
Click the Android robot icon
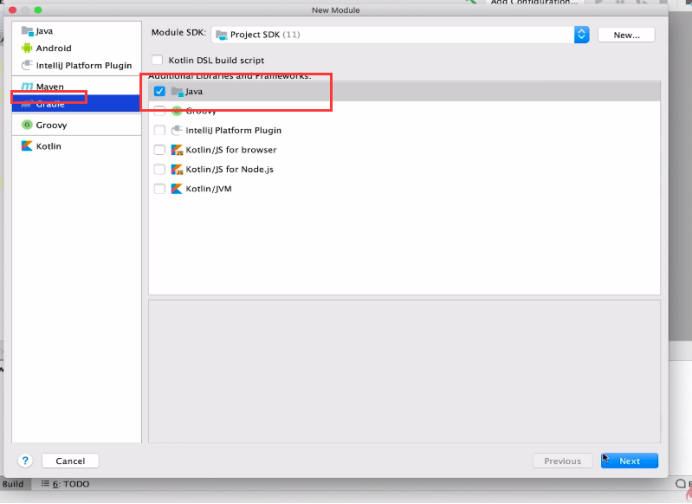coord(27,48)
